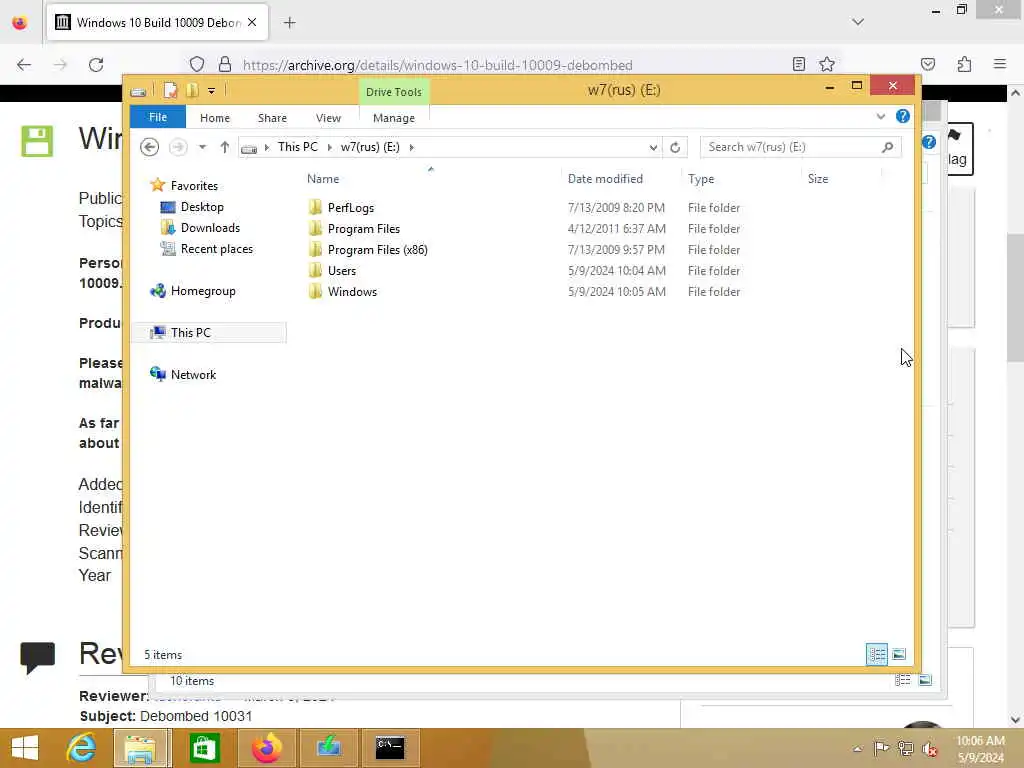1024x768 pixels.
Task: Open Firefox extensions puzzle icon
Action: [x=965, y=64]
